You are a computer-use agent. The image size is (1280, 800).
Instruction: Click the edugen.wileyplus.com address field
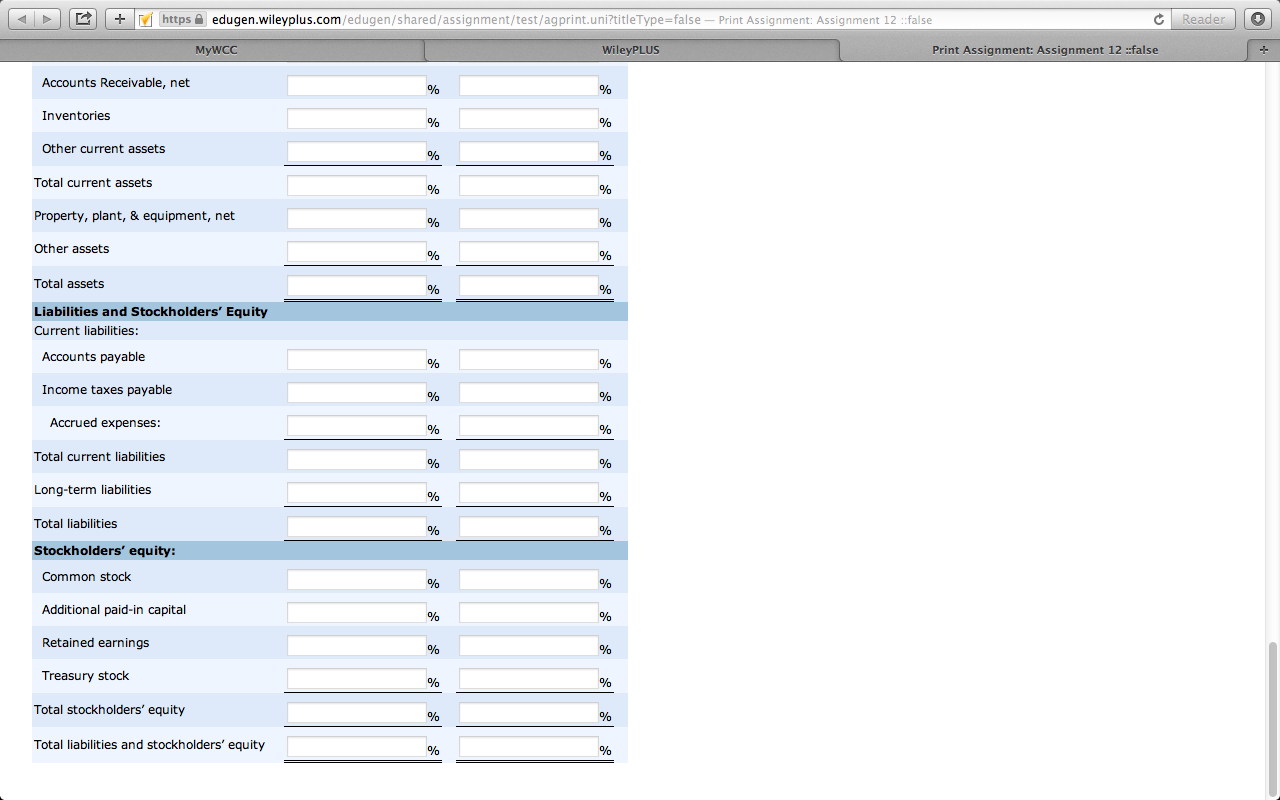coord(651,19)
